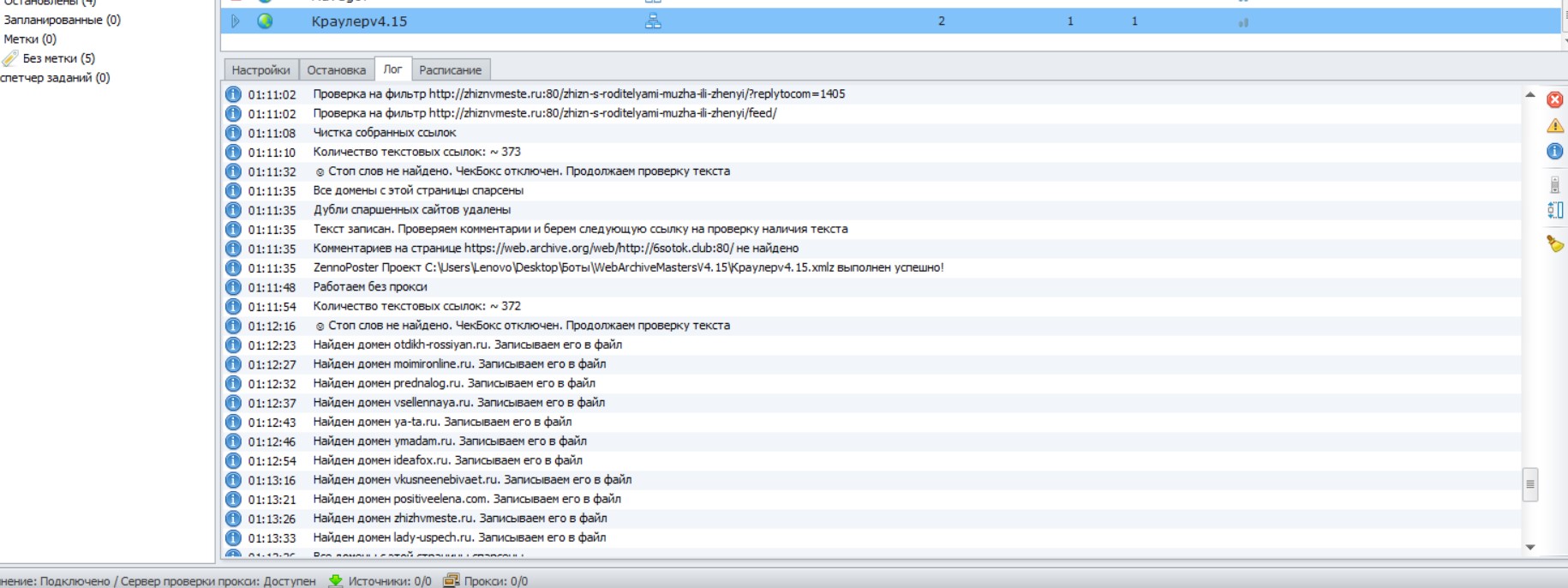Click info icon of the 01:12:27 entry
1568x588 pixels.
click(x=233, y=364)
